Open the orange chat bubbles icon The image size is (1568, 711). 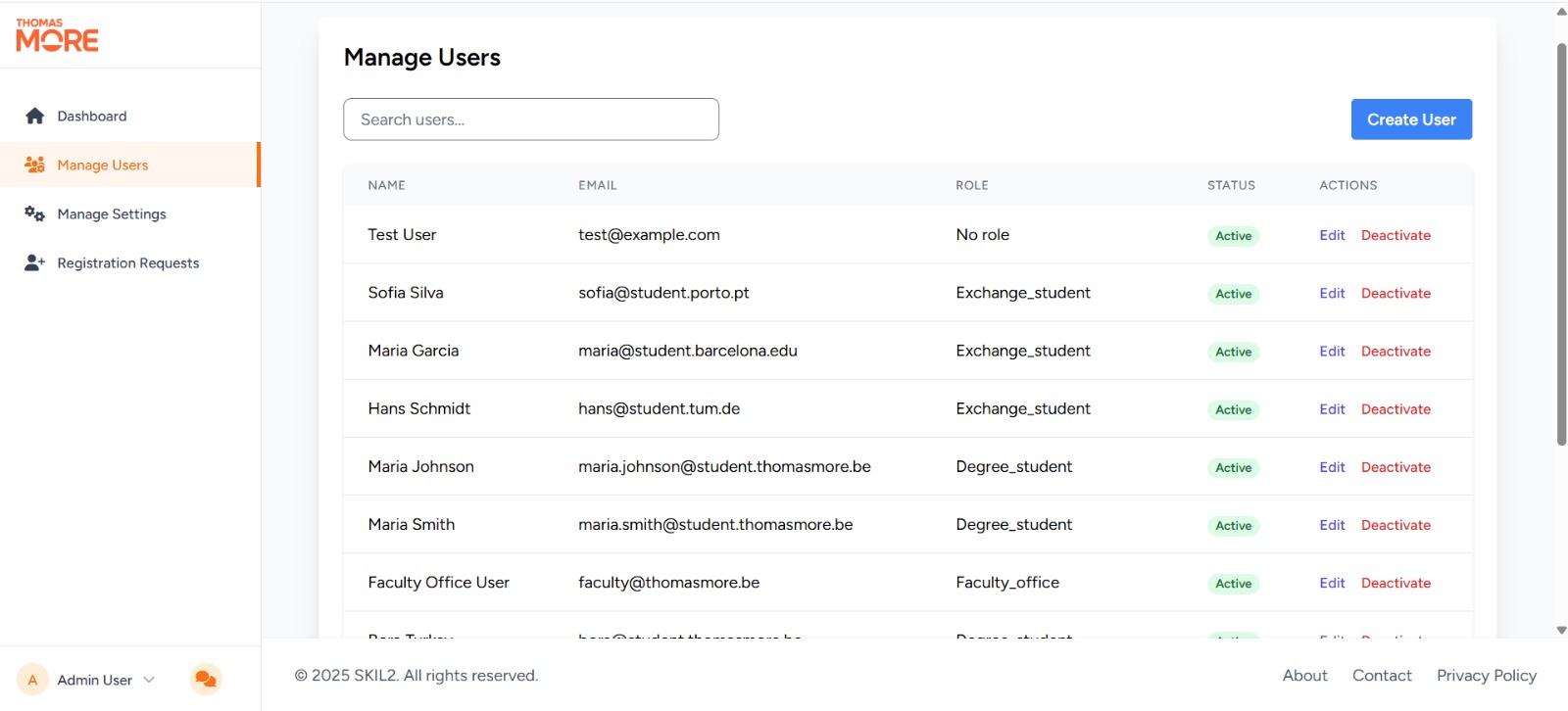coord(206,679)
